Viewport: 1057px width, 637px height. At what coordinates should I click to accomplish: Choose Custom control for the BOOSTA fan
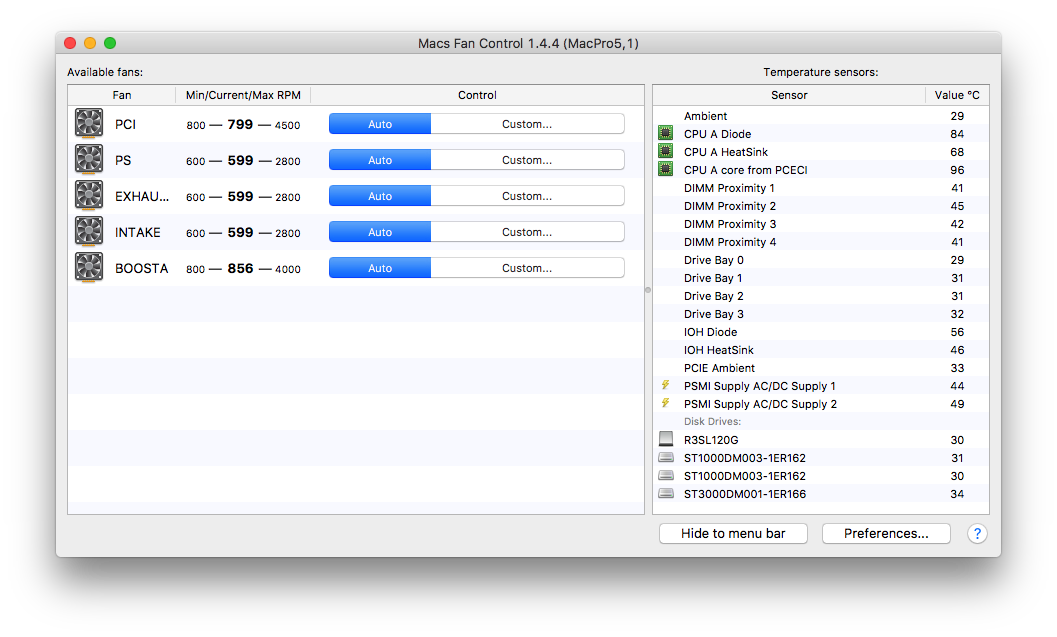point(527,268)
